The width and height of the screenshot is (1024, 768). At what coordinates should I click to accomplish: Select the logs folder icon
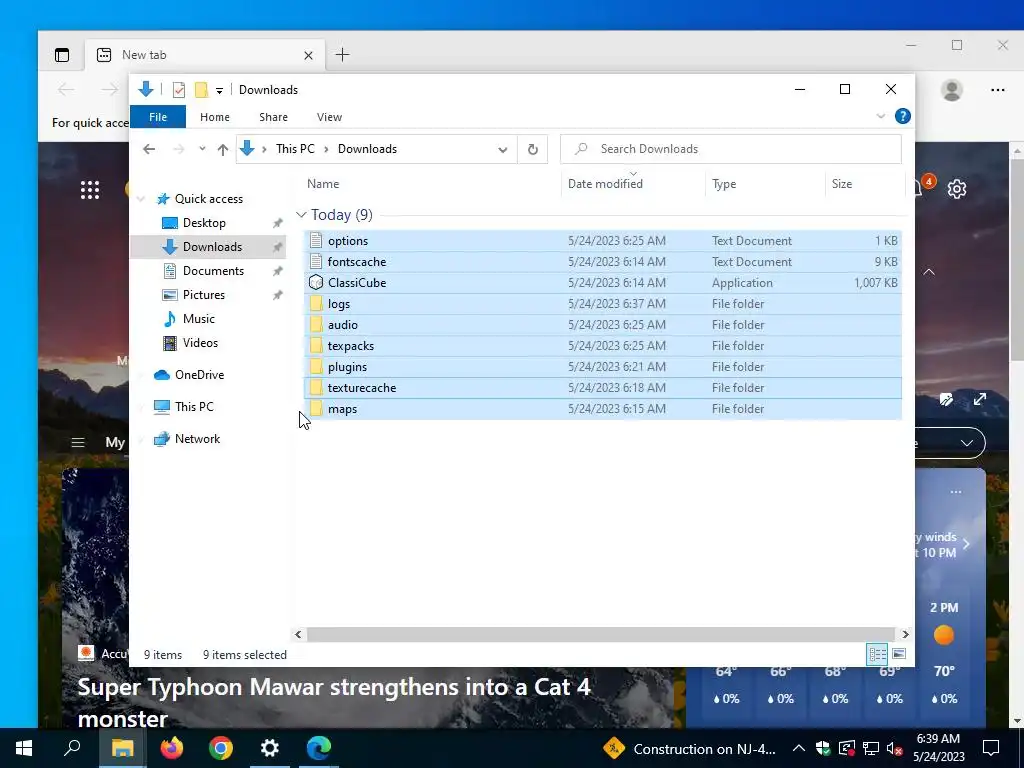pos(316,304)
